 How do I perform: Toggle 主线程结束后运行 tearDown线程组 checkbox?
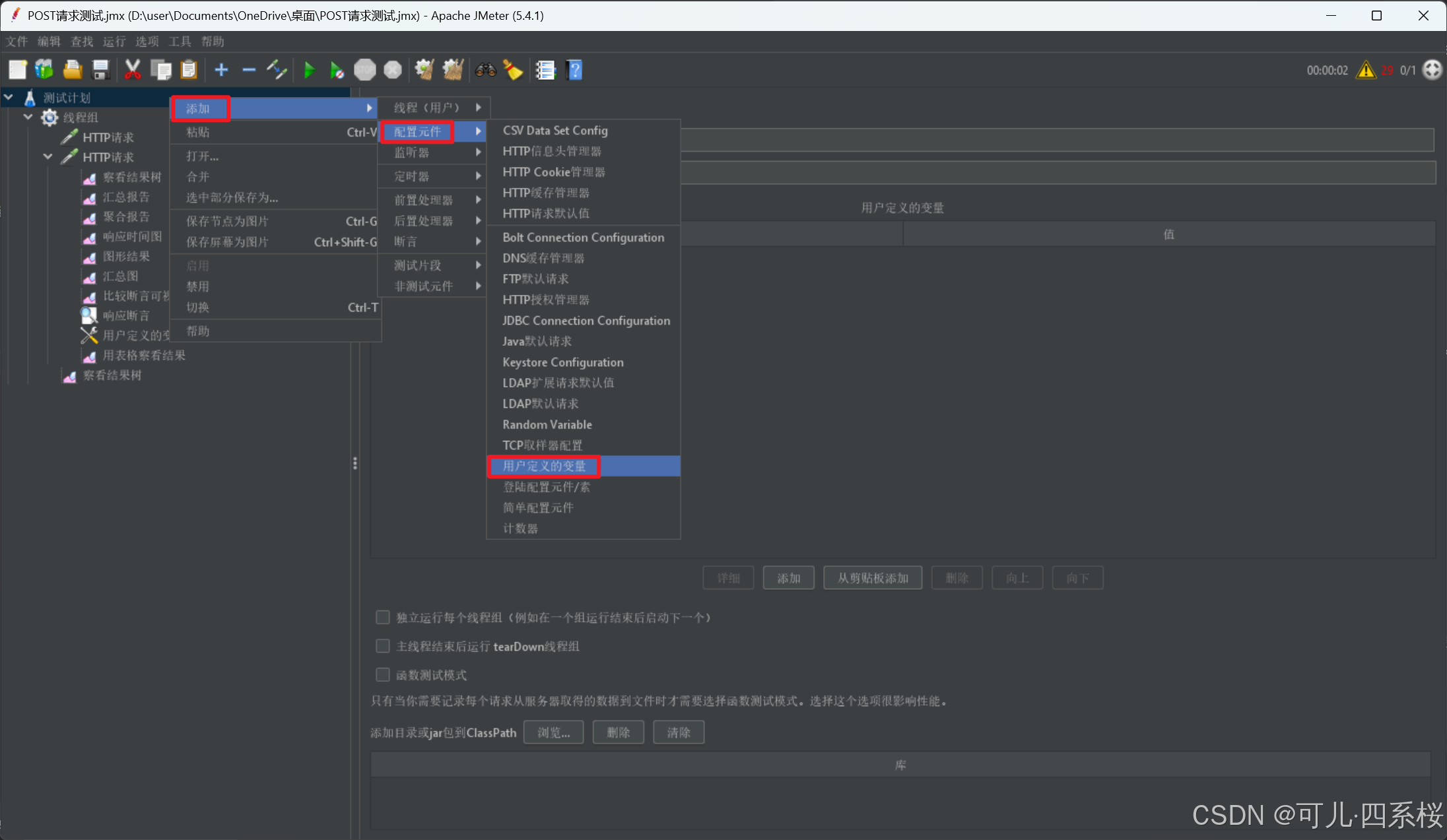(x=382, y=646)
